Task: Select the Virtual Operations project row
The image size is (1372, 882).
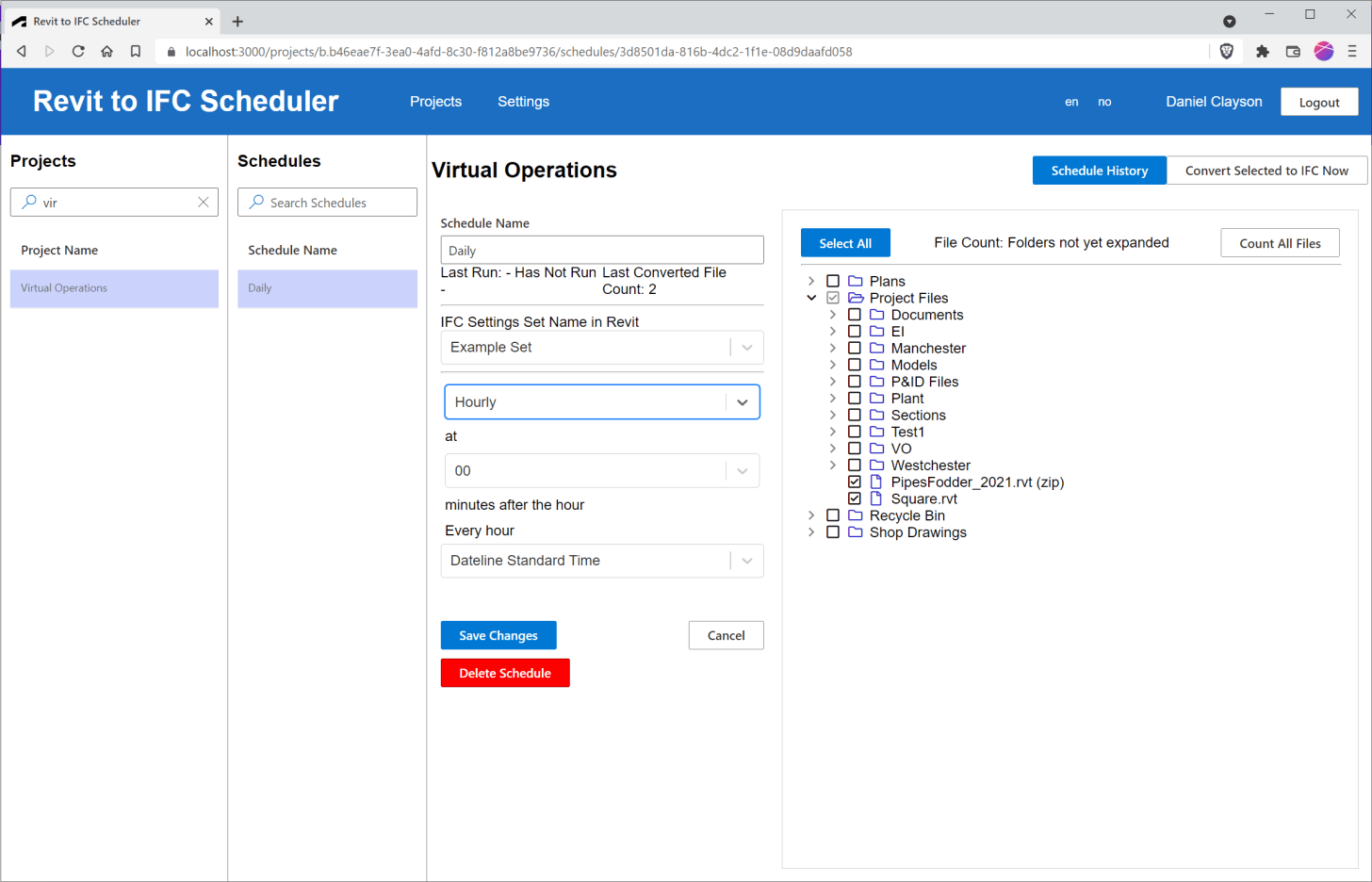Action: (x=114, y=288)
